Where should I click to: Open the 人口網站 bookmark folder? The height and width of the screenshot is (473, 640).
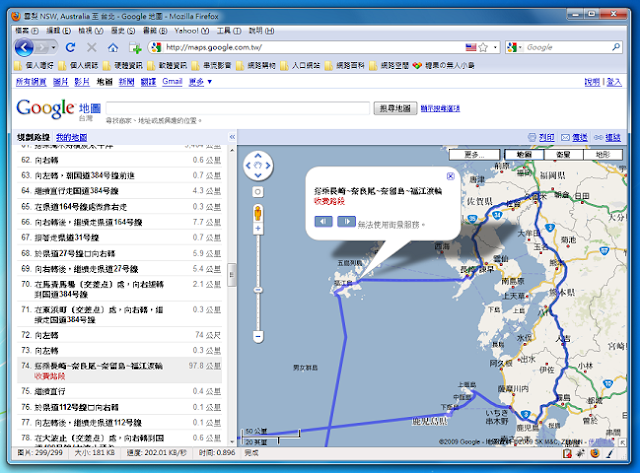click(300, 65)
